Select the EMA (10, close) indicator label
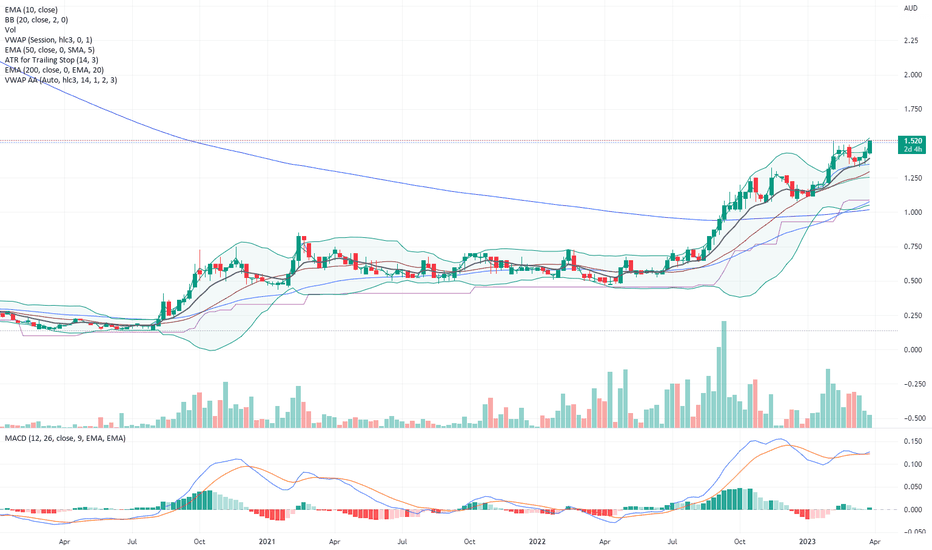The width and height of the screenshot is (932, 550). tap(31, 10)
